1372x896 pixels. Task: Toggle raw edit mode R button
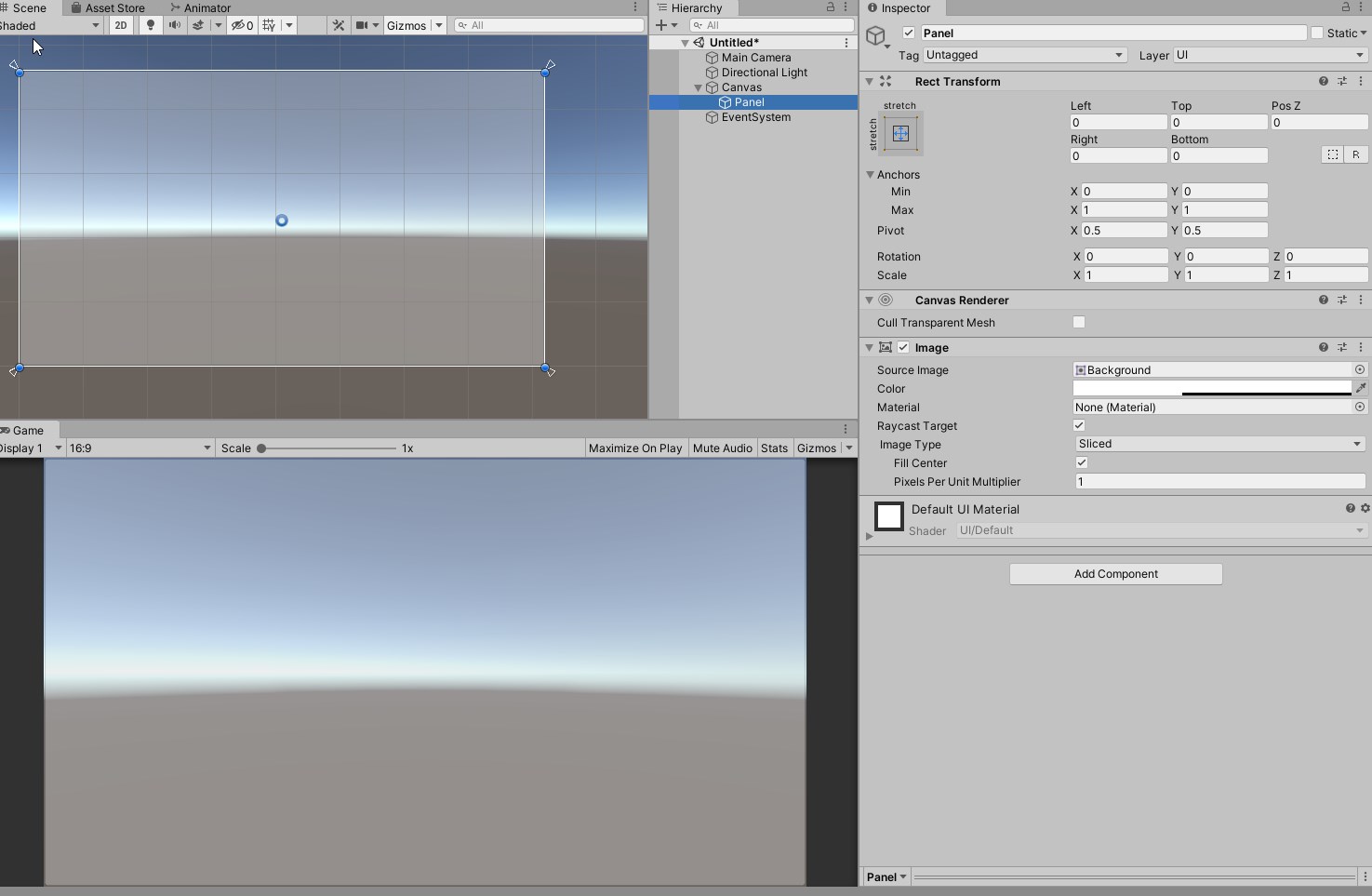pos(1356,154)
